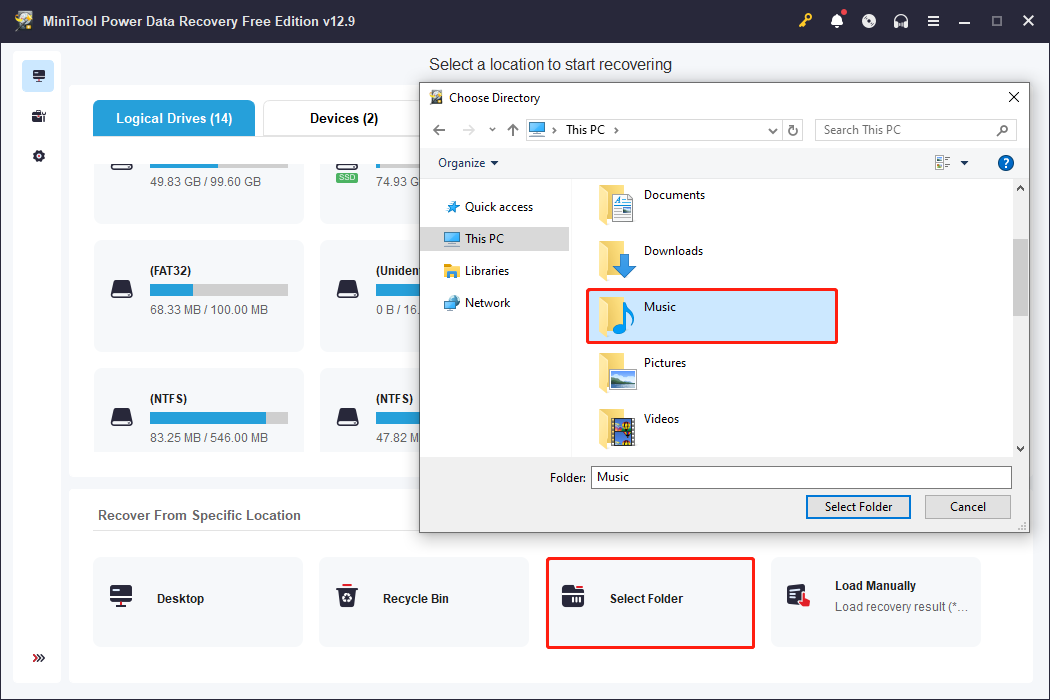Select Libraries in navigation pane

(495, 271)
